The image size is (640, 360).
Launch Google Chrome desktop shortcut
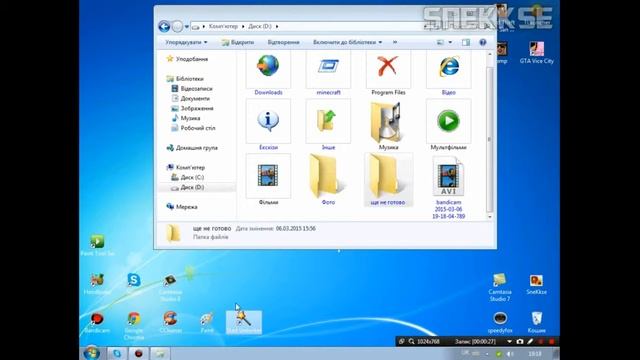point(133,325)
